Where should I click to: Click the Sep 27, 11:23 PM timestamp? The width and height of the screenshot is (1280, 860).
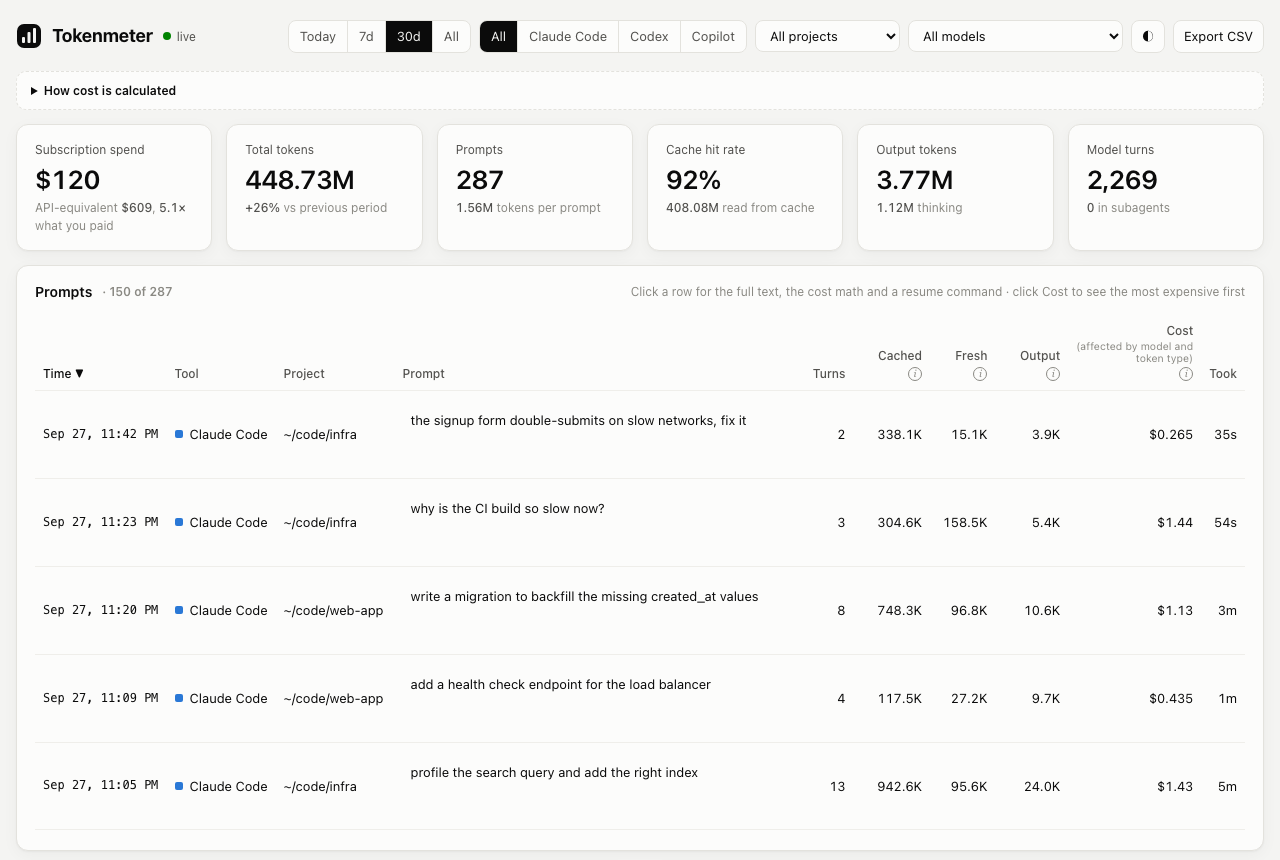click(x=100, y=522)
